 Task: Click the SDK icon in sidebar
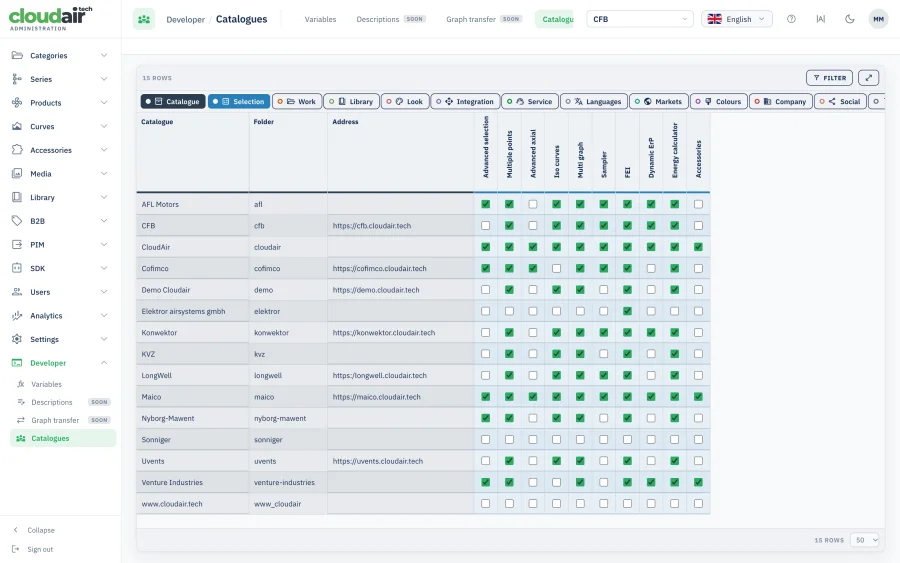click(x=17, y=268)
